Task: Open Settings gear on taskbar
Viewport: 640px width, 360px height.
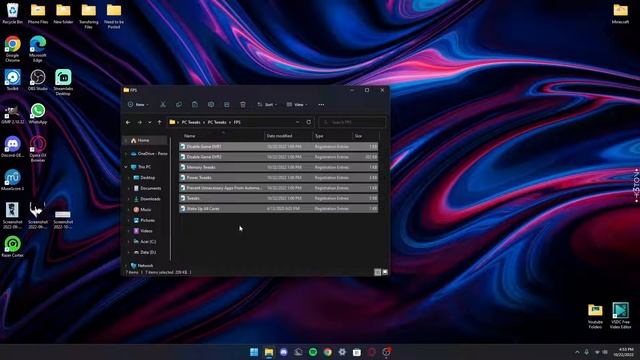Action: 342,352
